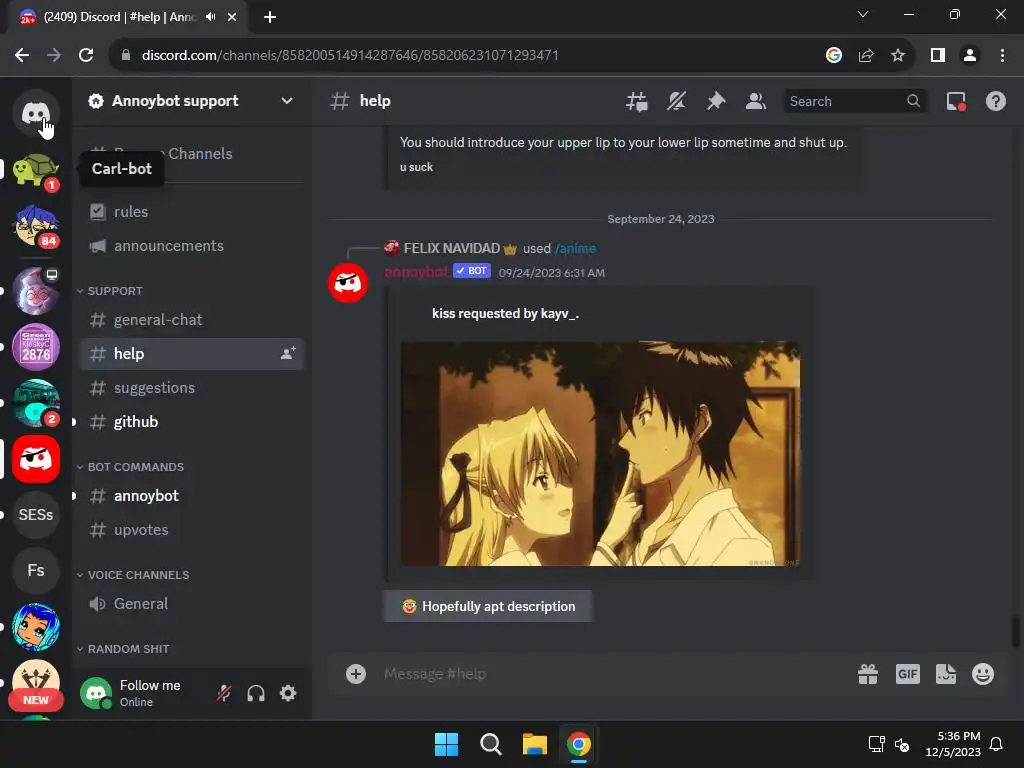
Task: Select the red Annoybot server icon
Action: [36, 459]
